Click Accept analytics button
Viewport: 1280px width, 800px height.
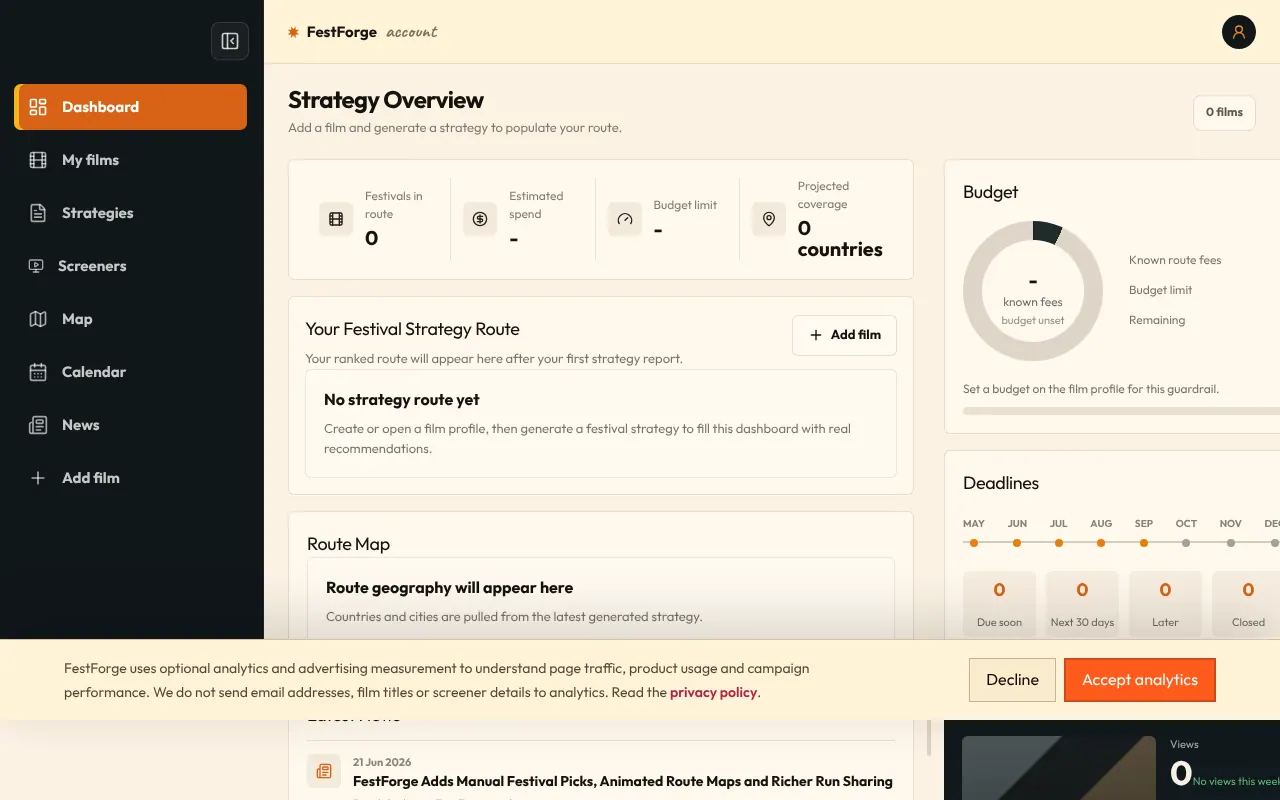pyautogui.click(x=1140, y=680)
